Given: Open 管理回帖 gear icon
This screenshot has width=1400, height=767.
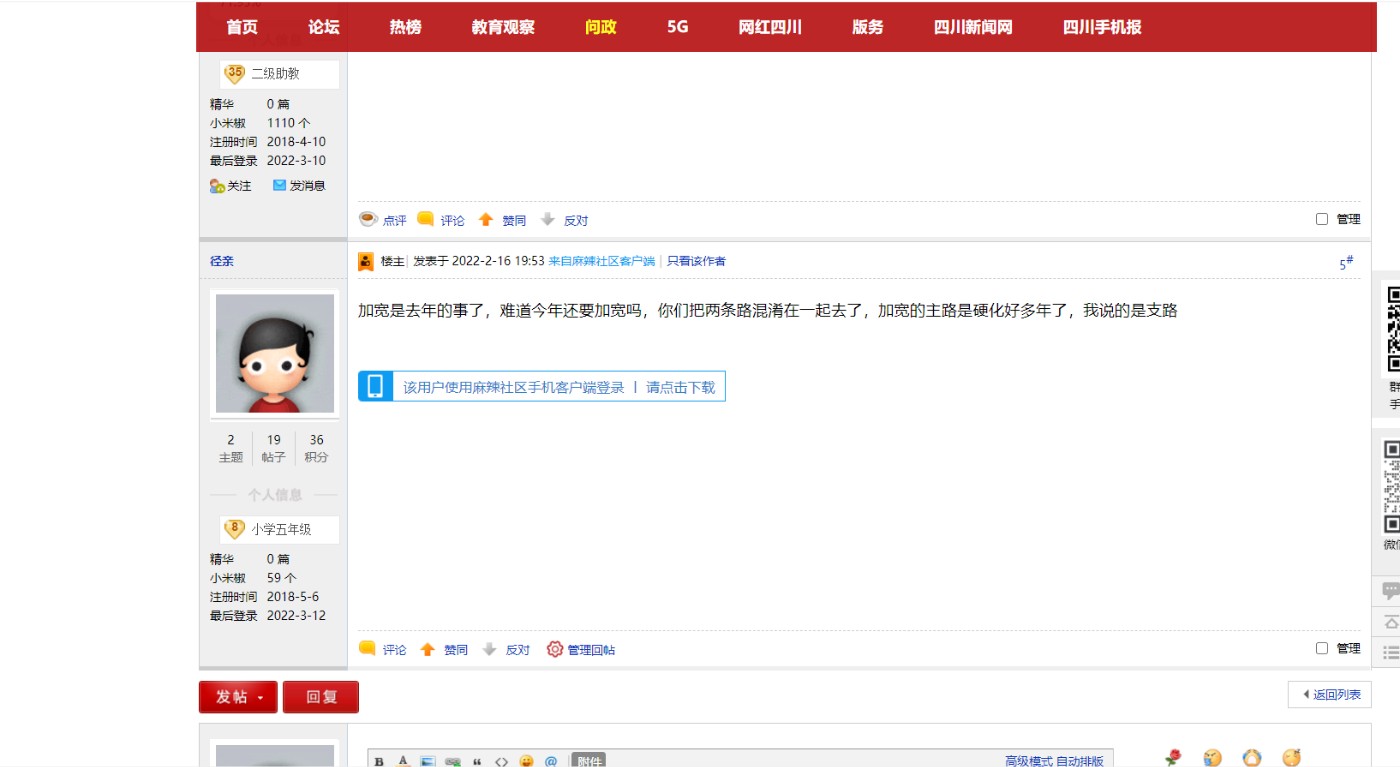Looking at the screenshot, I should pos(555,649).
